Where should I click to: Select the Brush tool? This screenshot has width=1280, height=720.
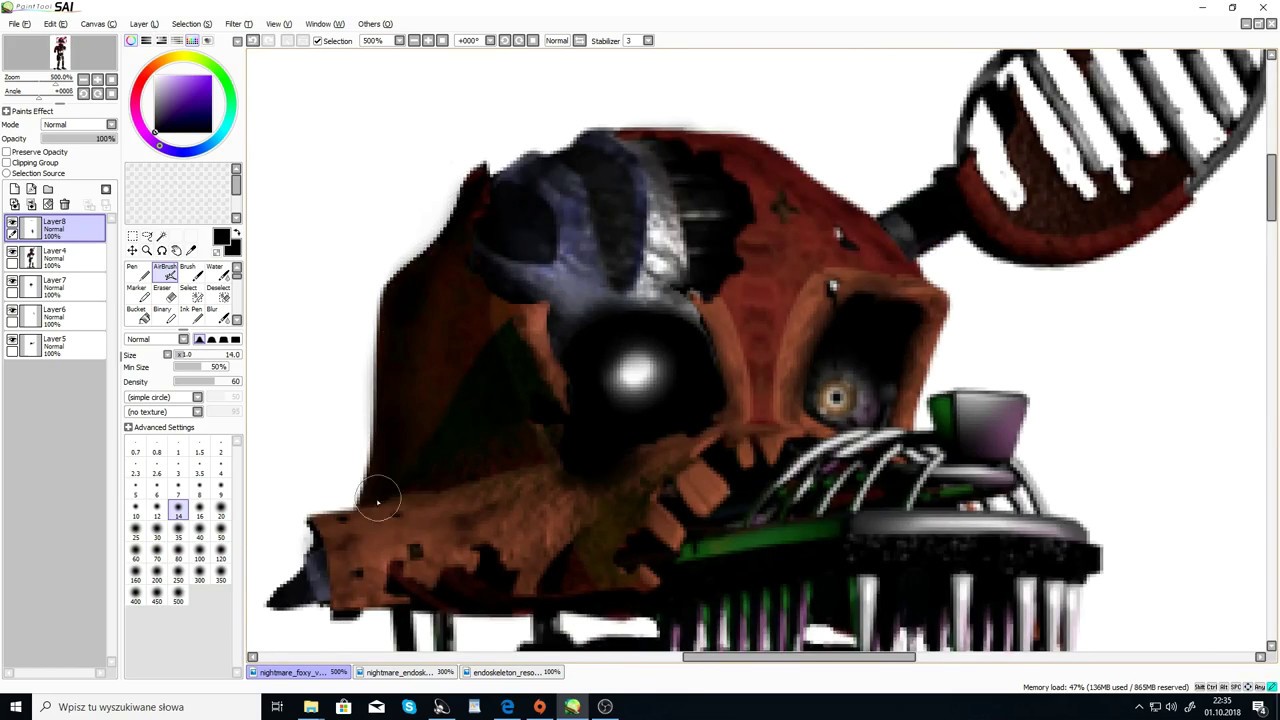point(190,271)
